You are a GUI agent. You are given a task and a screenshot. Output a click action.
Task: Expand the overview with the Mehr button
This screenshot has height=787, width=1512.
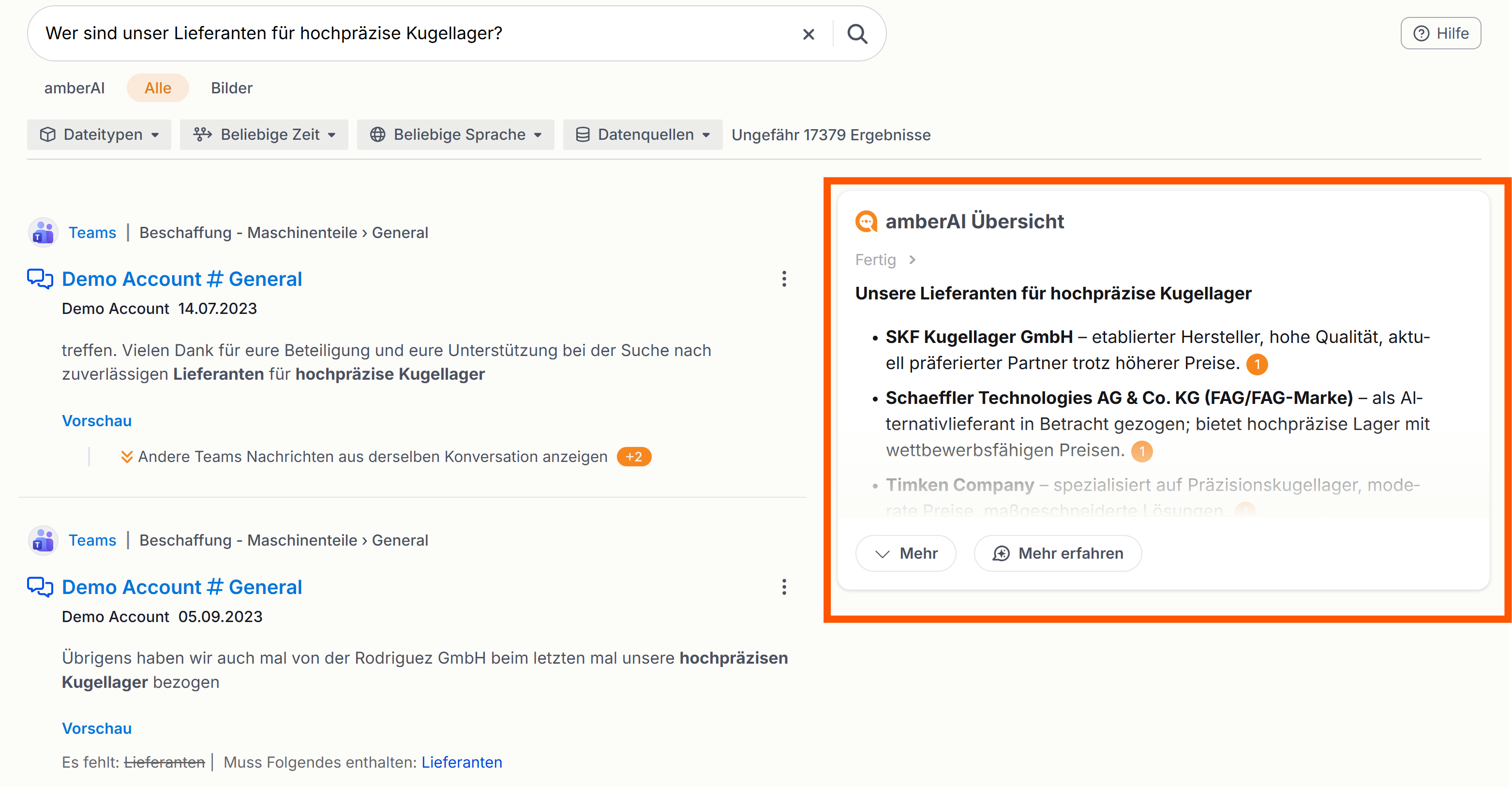click(906, 553)
